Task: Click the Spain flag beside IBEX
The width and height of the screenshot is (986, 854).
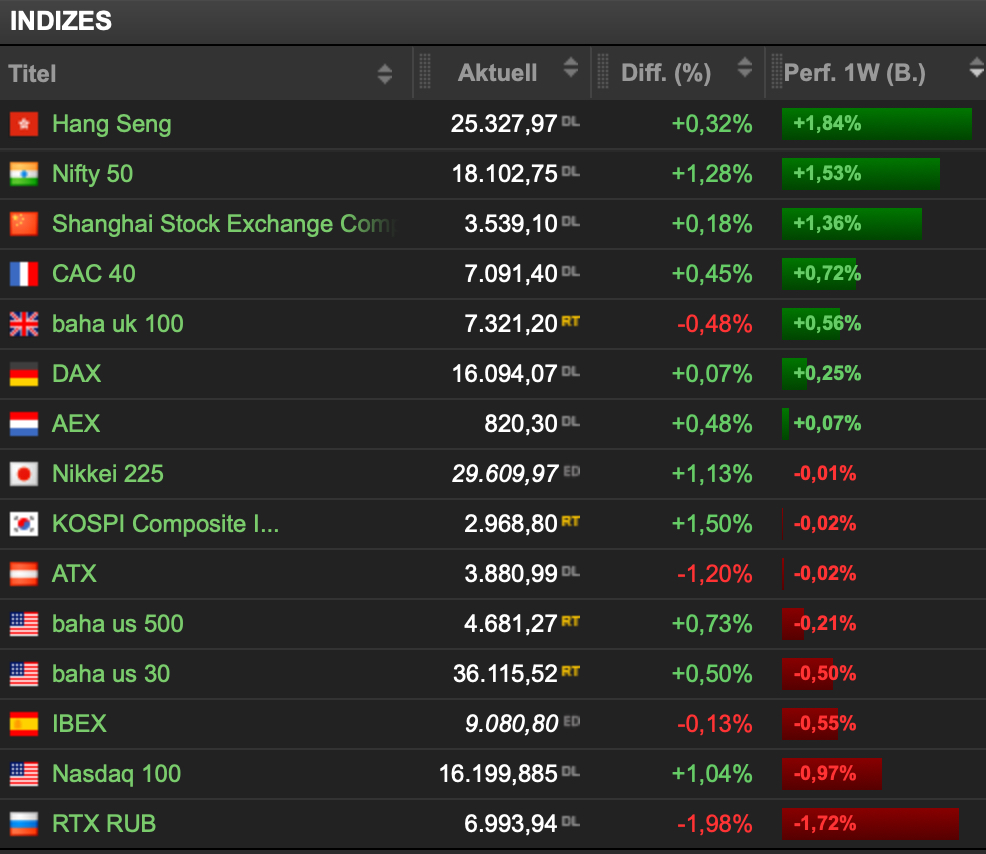Action: (x=24, y=724)
